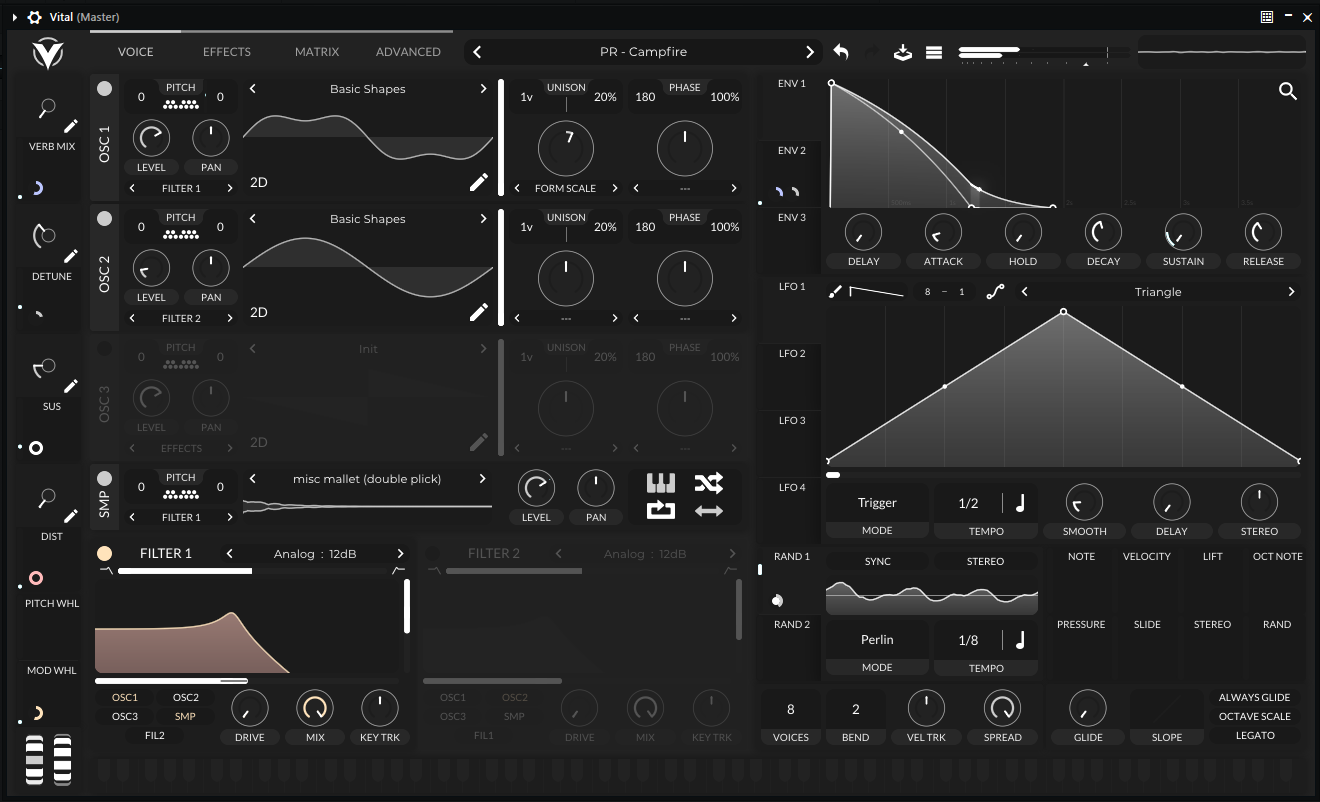
Task: Open the PR - Campfire preset browser
Action: (643, 52)
